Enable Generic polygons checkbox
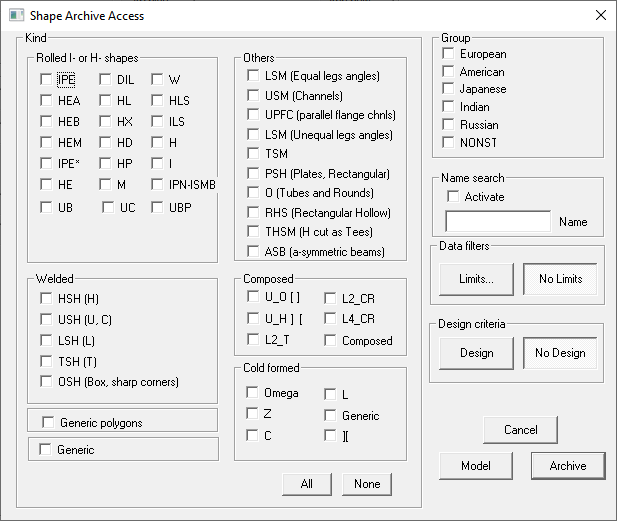 48,422
